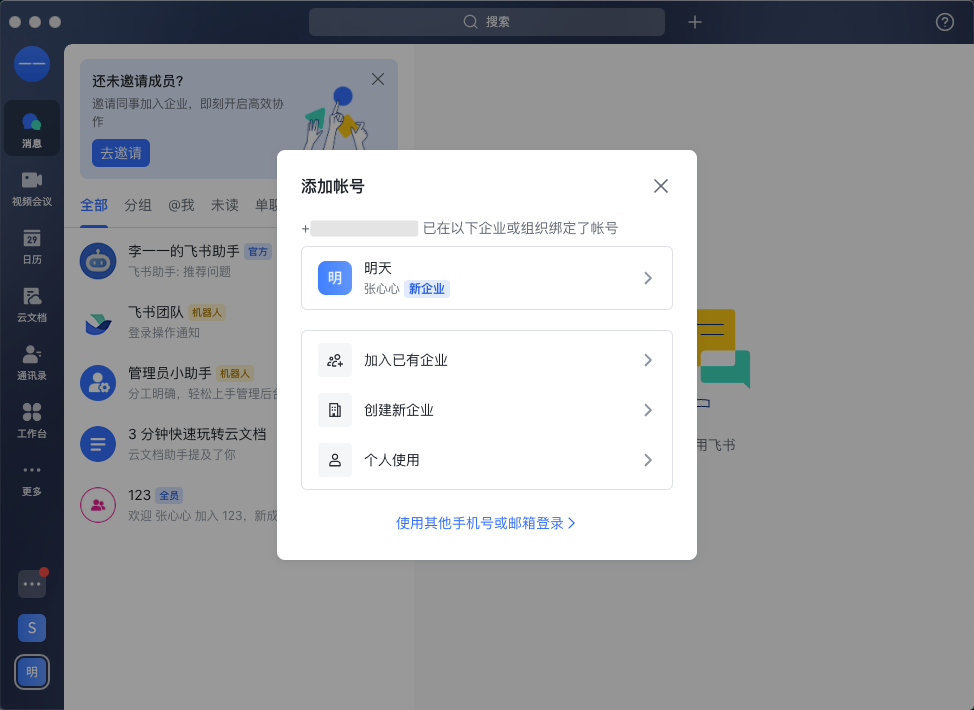Screen dimensions: 974x710
Task: Click the 云文档助手提及了你 preview
Action: tap(182, 455)
